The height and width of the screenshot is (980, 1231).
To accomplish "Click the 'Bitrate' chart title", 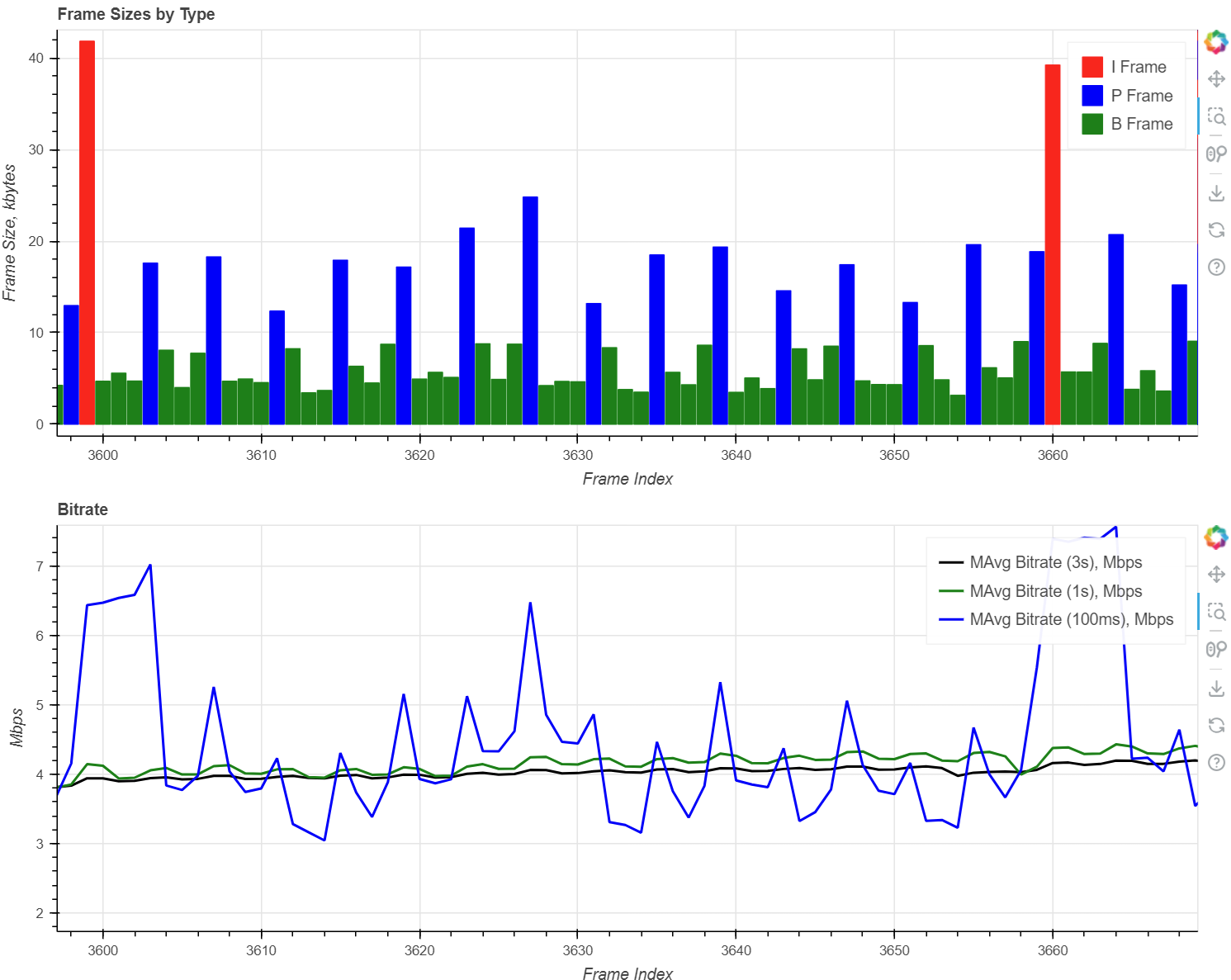I will click(x=83, y=509).
